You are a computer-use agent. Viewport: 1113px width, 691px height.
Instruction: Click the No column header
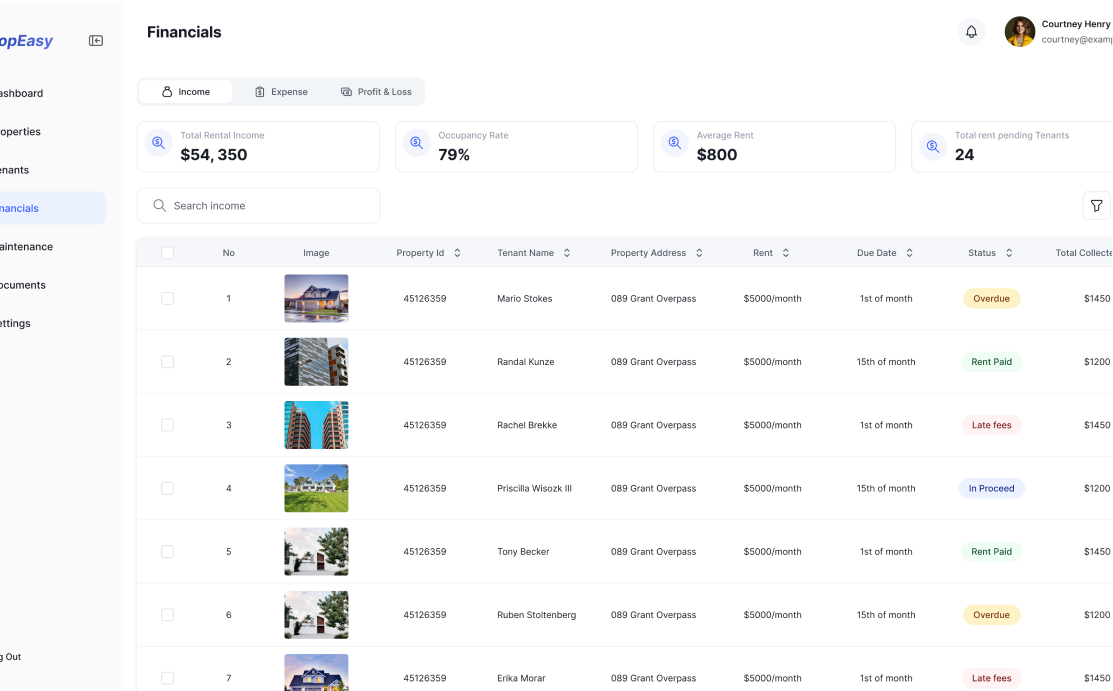coord(229,253)
